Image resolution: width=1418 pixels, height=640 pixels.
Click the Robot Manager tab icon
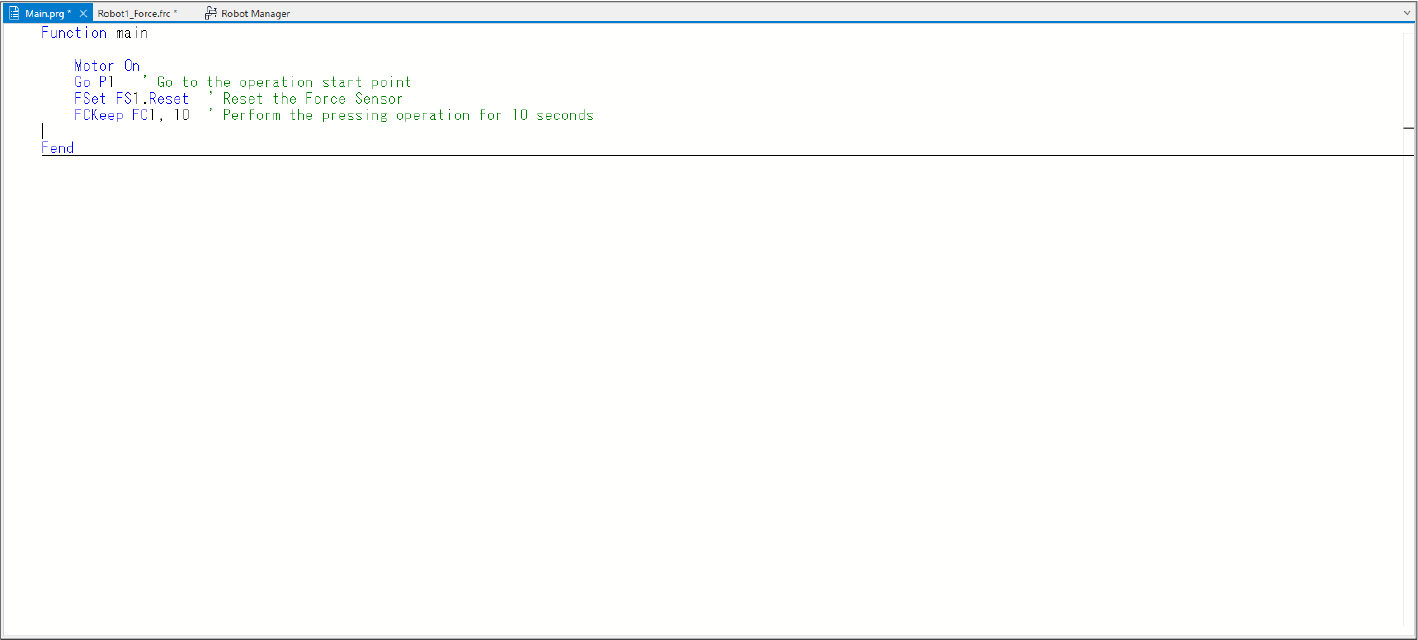click(211, 13)
